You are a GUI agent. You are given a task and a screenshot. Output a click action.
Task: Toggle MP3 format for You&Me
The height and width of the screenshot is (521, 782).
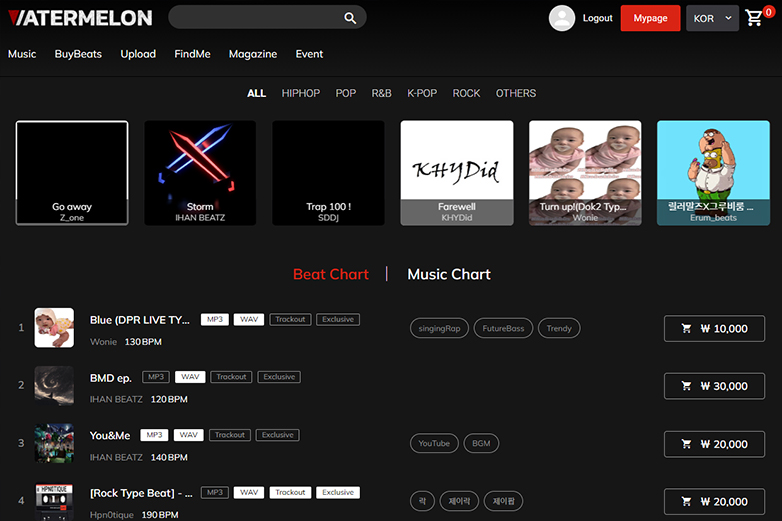[x=153, y=435]
